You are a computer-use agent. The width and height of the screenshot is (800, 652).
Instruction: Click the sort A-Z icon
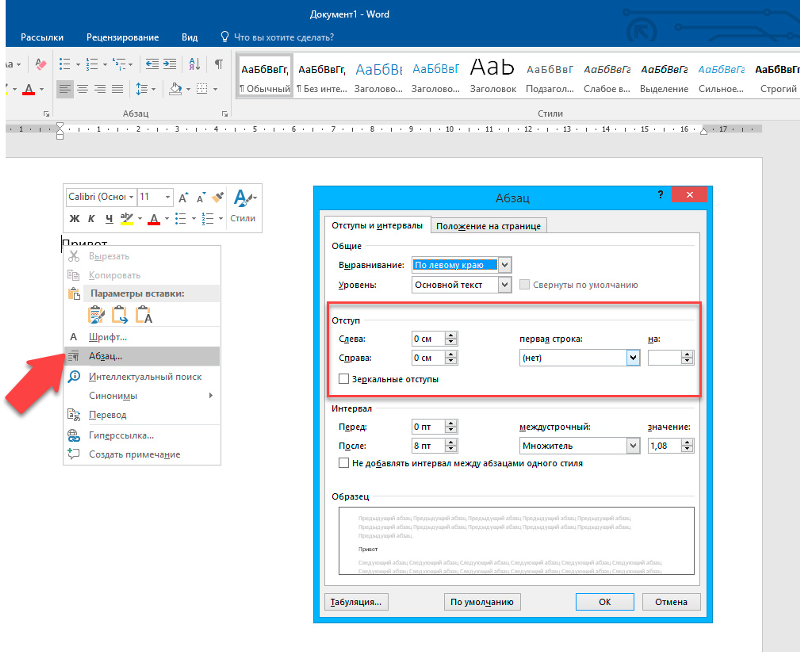pyautogui.click(x=194, y=64)
